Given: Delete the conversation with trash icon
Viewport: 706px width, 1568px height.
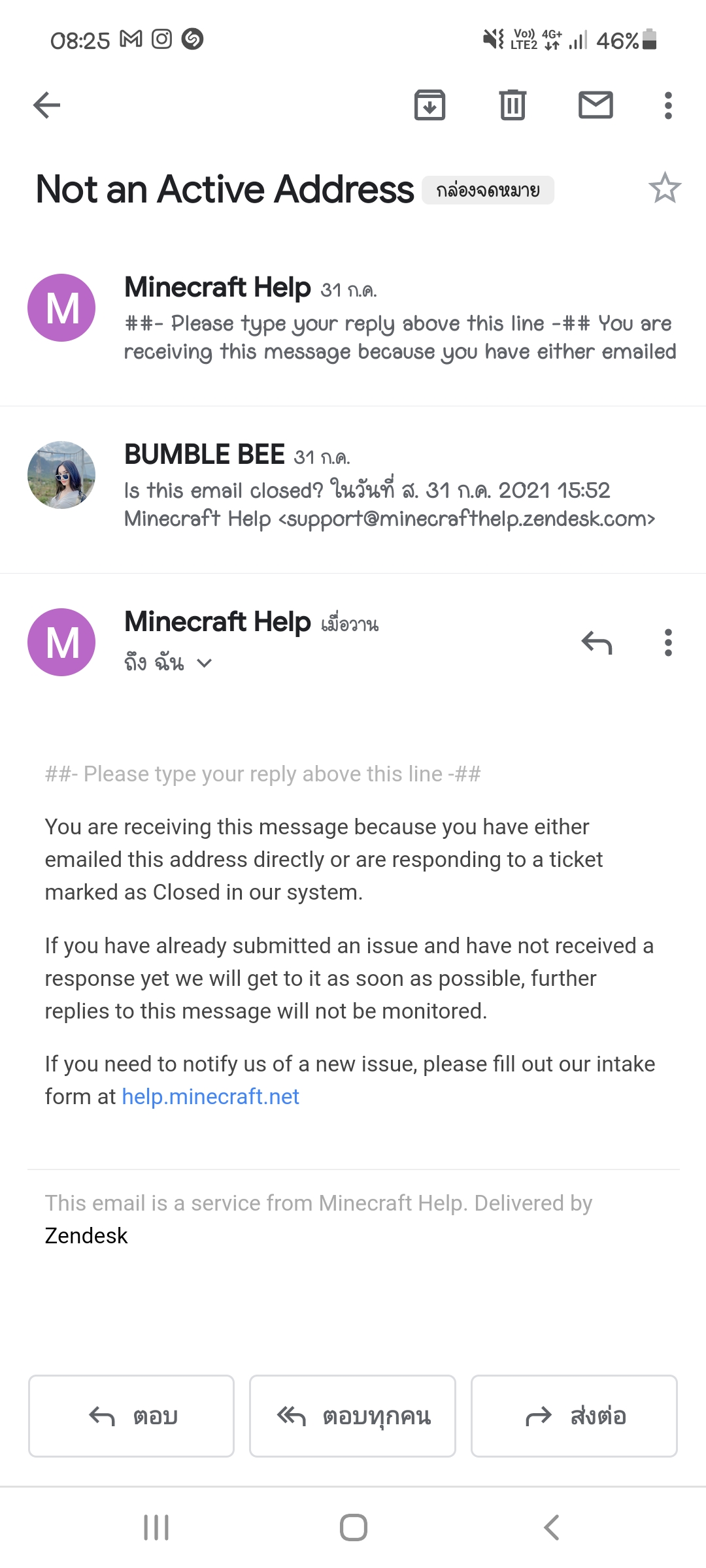Looking at the screenshot, I should (x=513, y=105).
